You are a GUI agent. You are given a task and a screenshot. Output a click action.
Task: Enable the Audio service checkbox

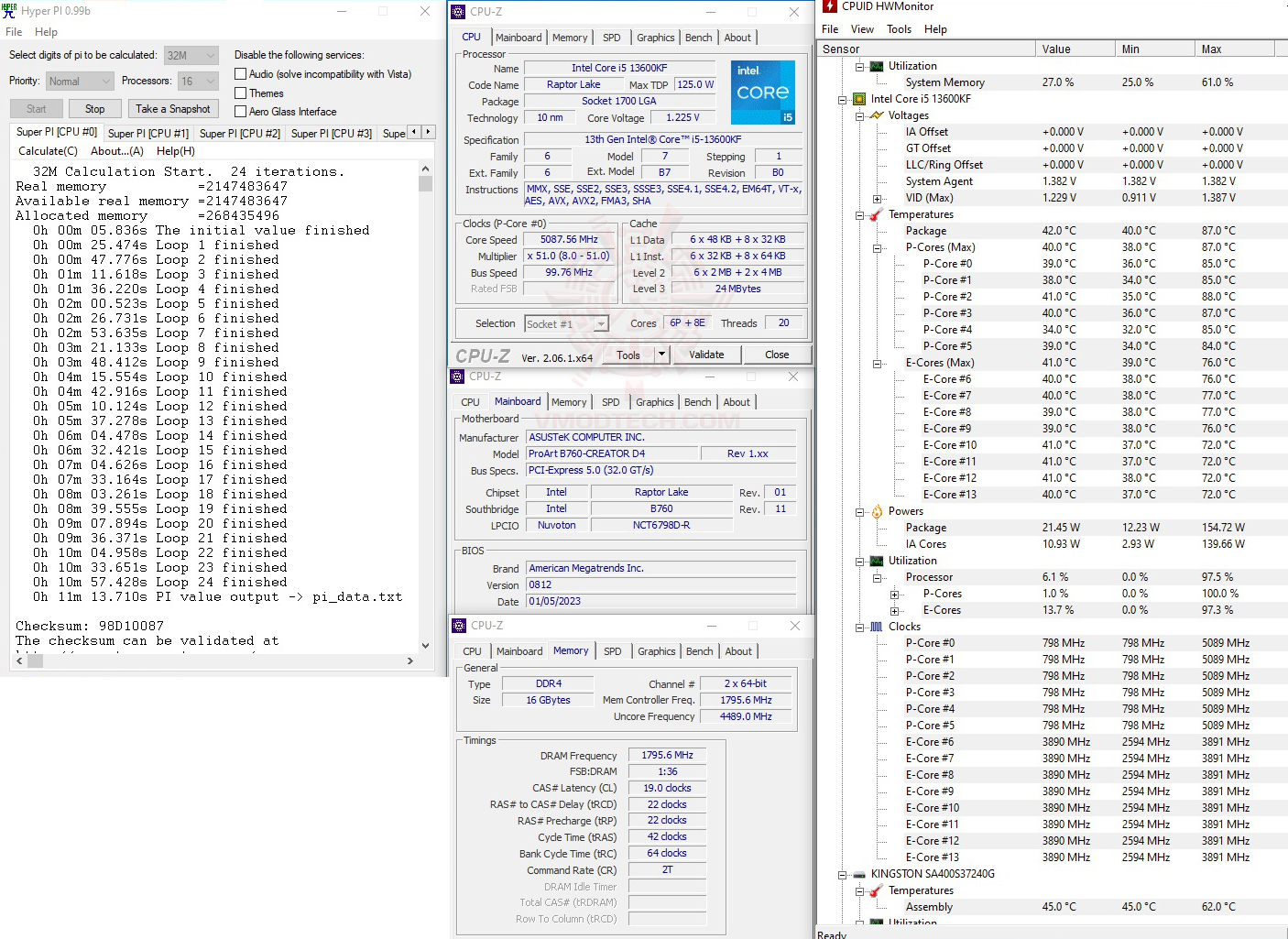coord(241,74)
